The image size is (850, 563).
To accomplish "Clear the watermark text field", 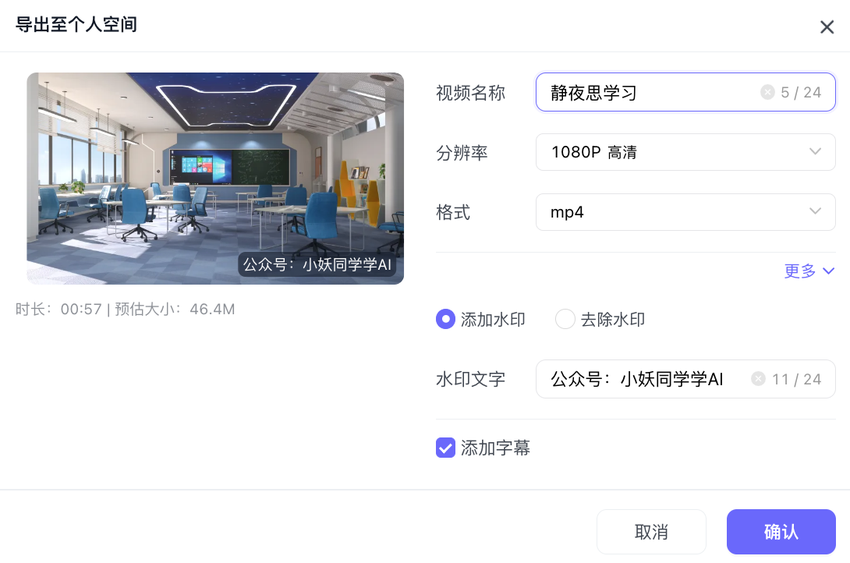I will 758,379.
